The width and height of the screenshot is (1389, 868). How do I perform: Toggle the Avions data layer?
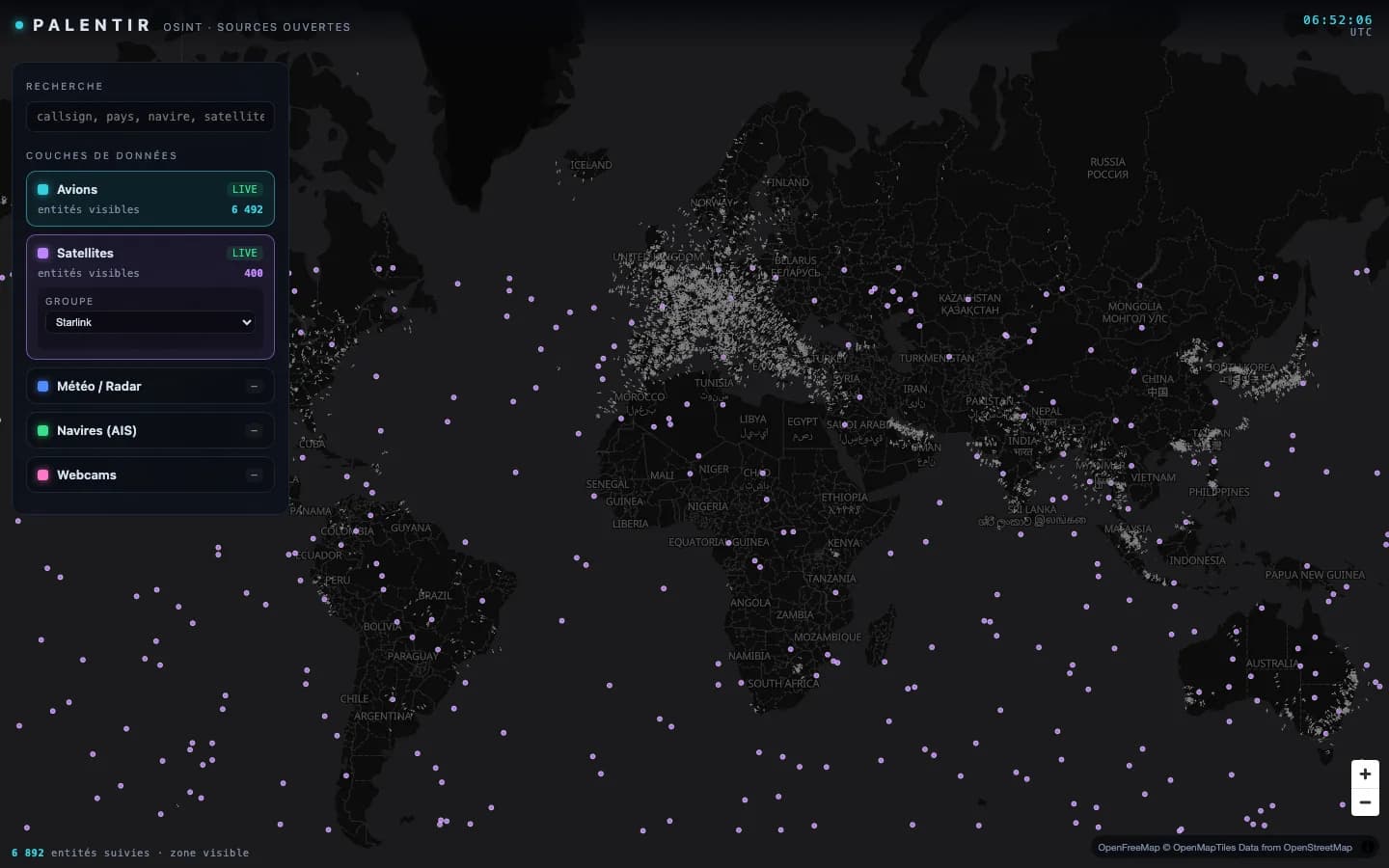(x=150, y=199)
